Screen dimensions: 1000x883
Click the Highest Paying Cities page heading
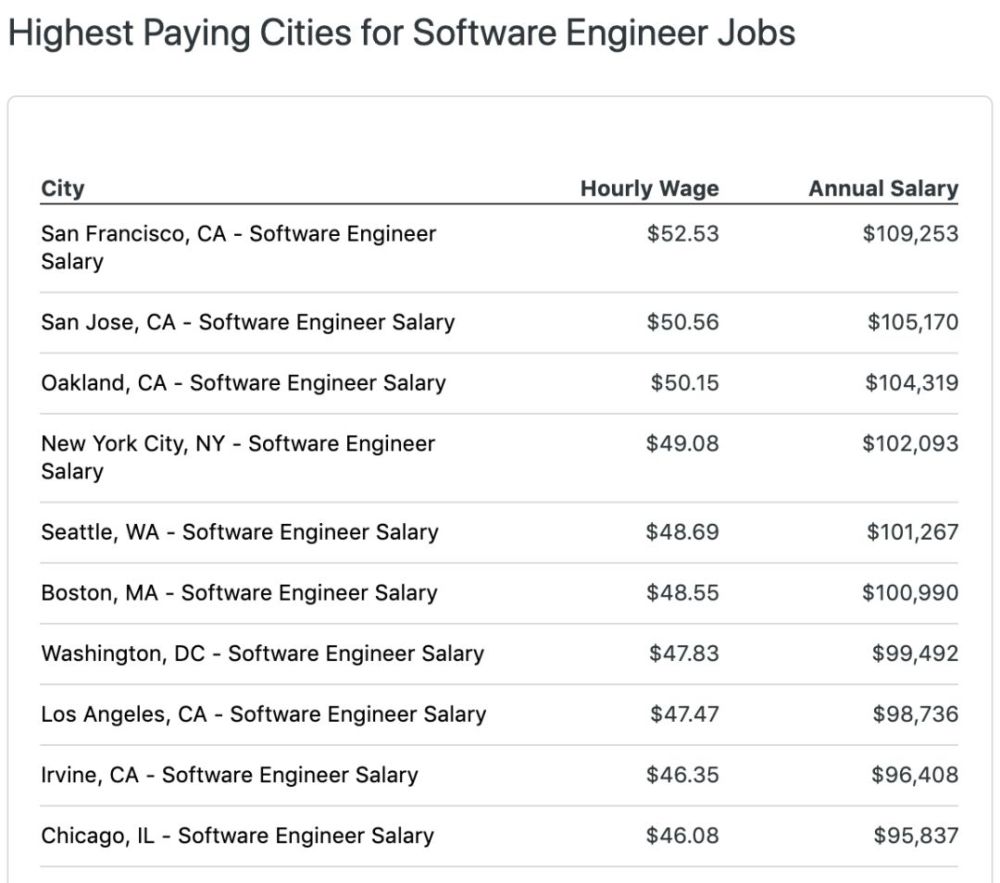[x=401, y=33]
